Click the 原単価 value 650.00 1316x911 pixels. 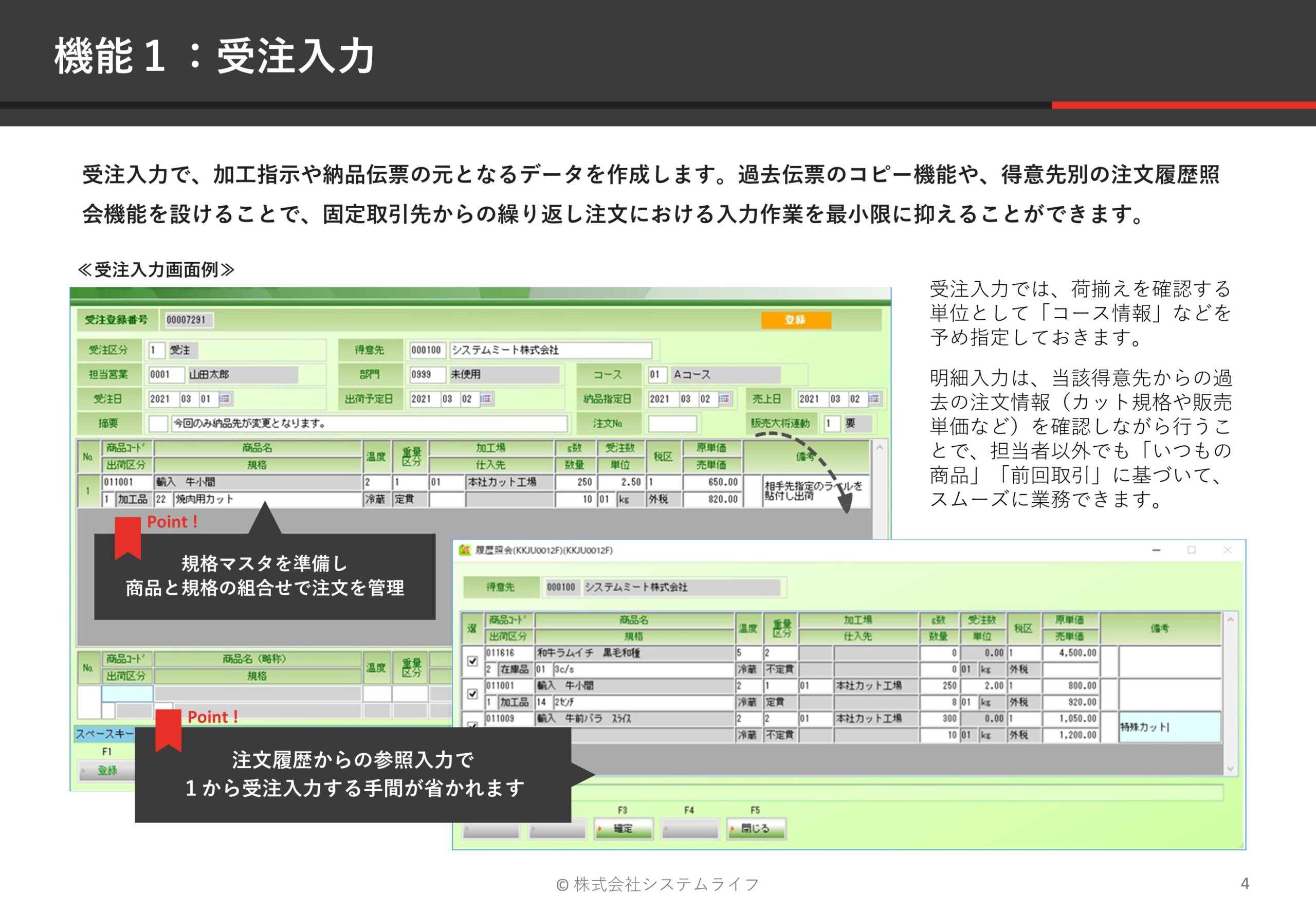(x=712, y=482)
